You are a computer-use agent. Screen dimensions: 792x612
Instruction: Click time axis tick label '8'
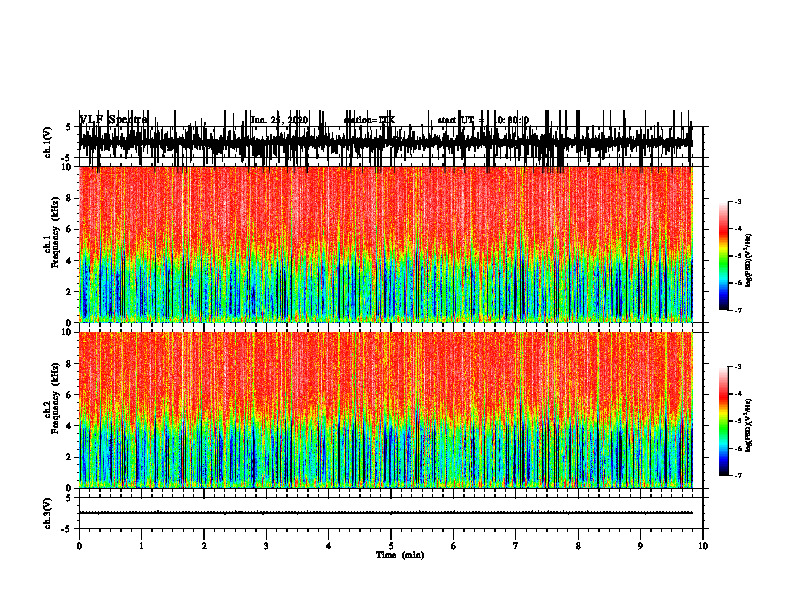pos(578,546)
